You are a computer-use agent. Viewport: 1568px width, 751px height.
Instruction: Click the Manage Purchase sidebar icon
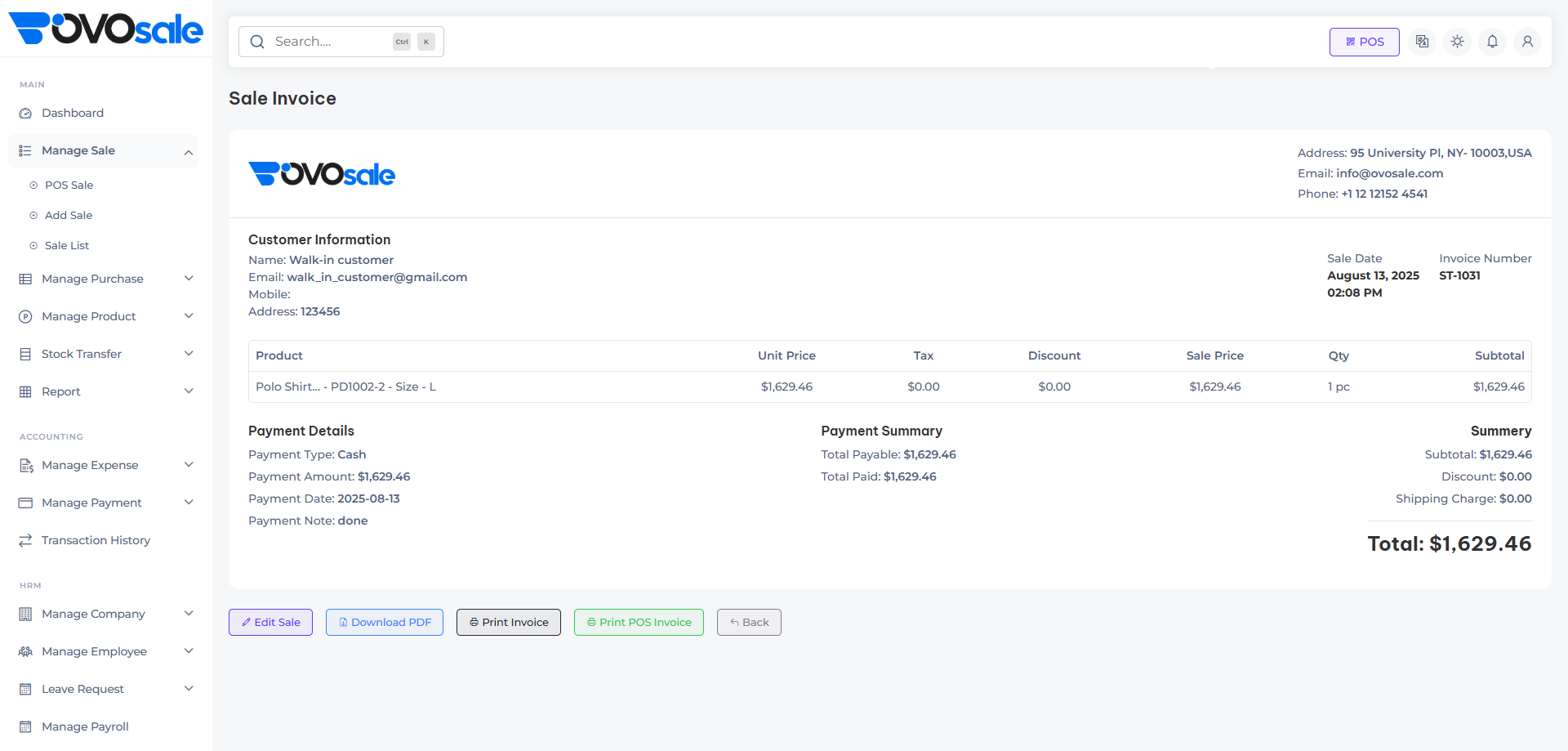coord(25,279)
